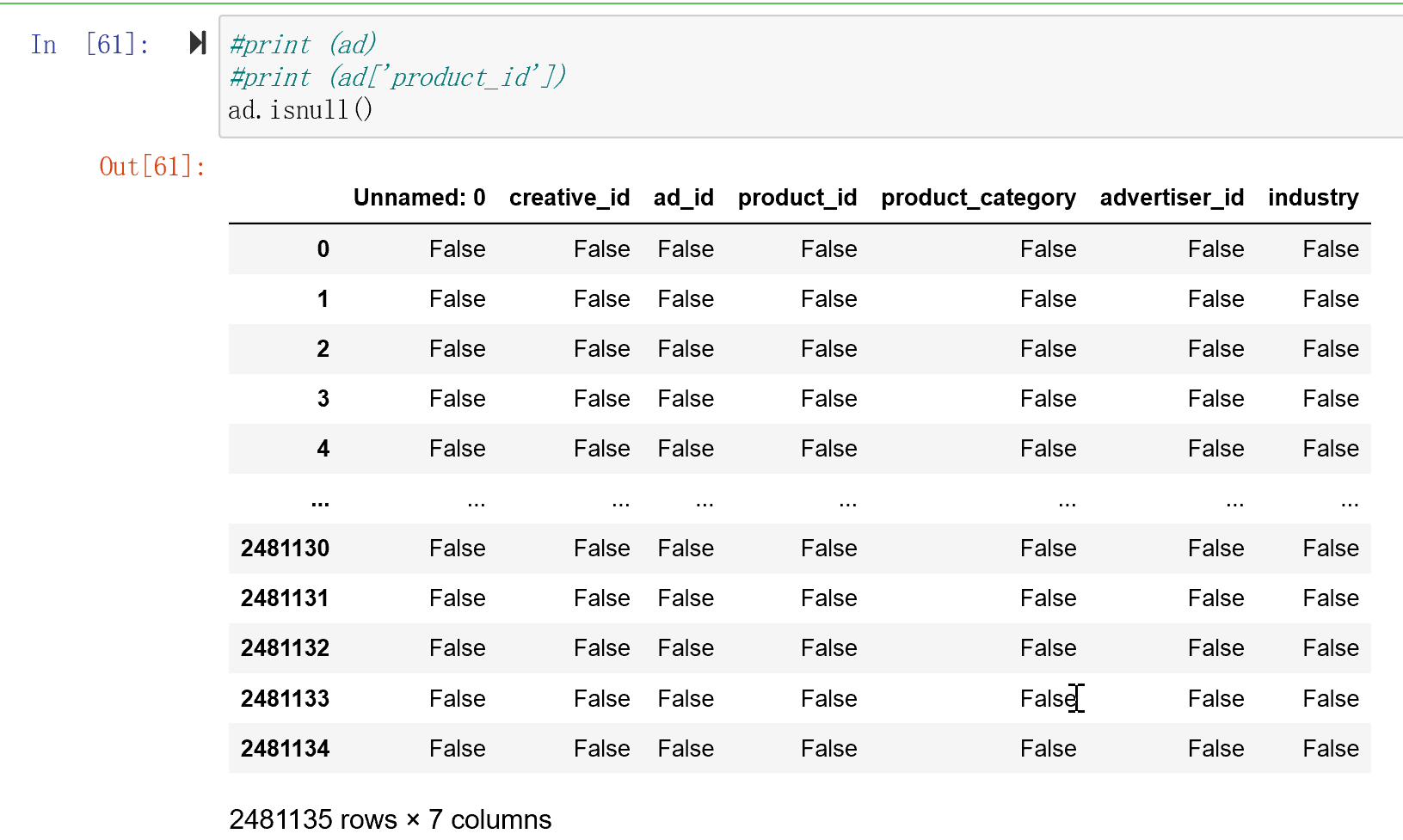Click the ad_id value in row 1

(x=686, y=299)
